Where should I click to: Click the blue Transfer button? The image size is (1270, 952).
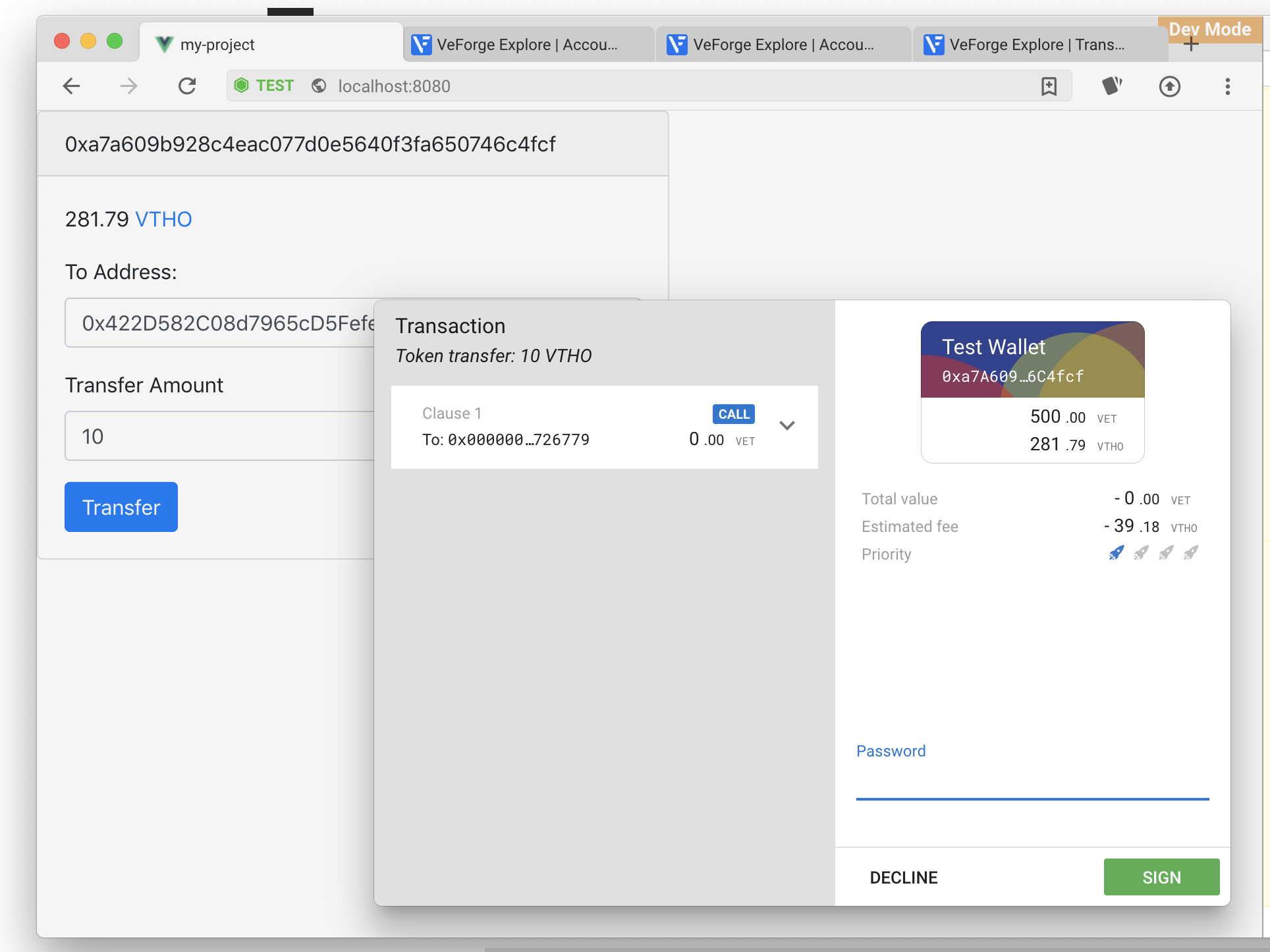[x=121, y=507]
